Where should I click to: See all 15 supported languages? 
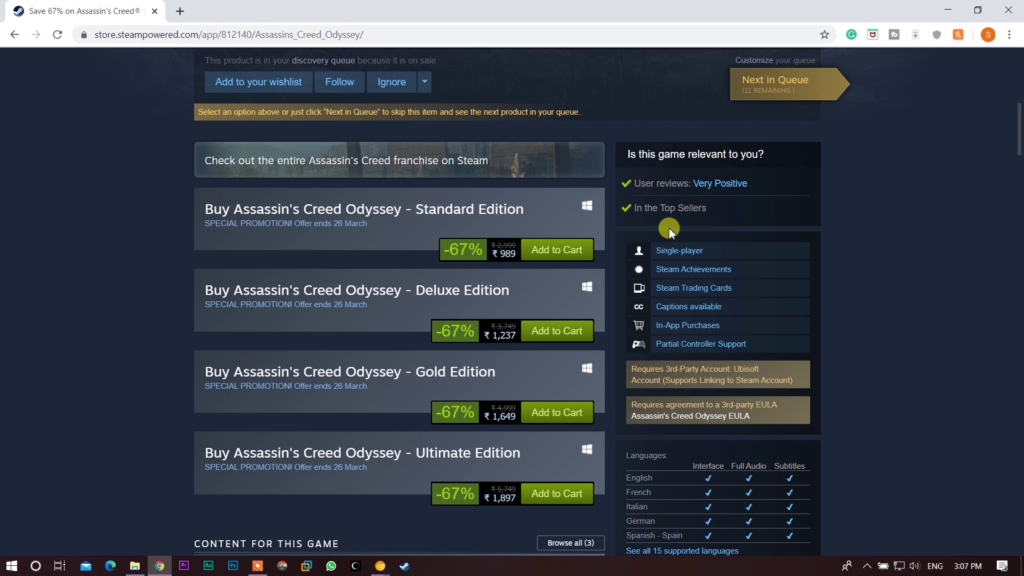(682, 551)
